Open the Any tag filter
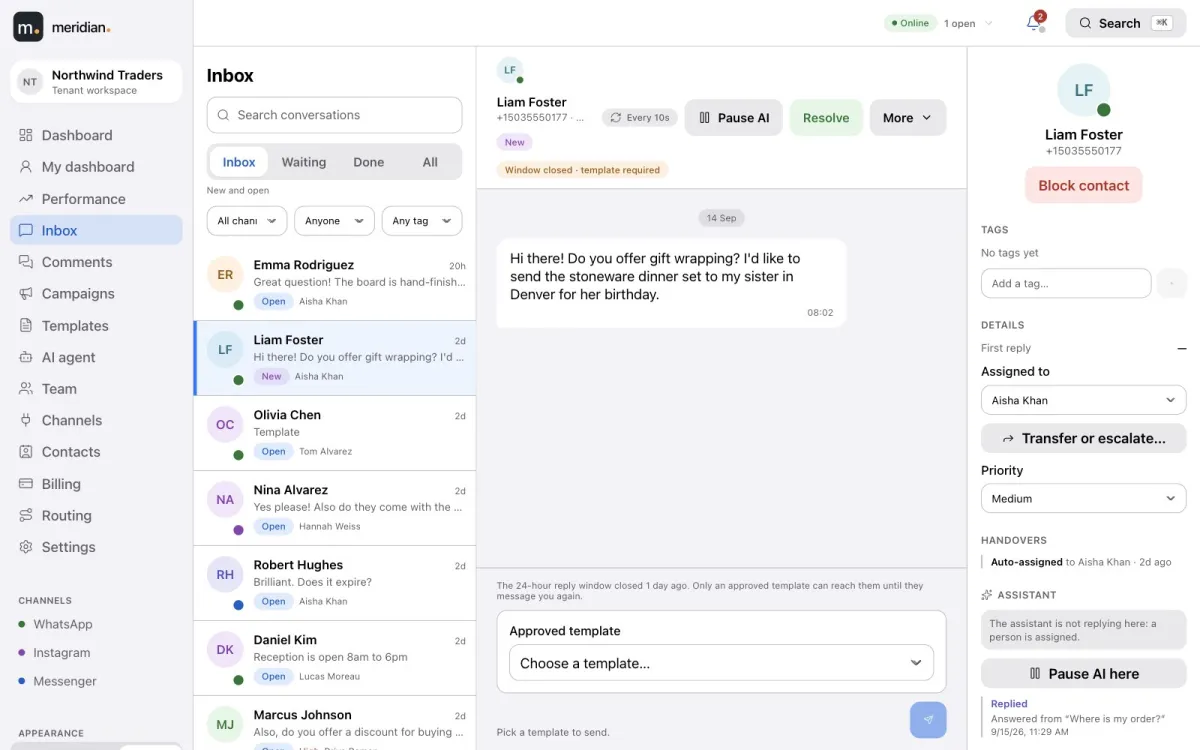Viewport: 1200px width, 750px height. point(422,221)
